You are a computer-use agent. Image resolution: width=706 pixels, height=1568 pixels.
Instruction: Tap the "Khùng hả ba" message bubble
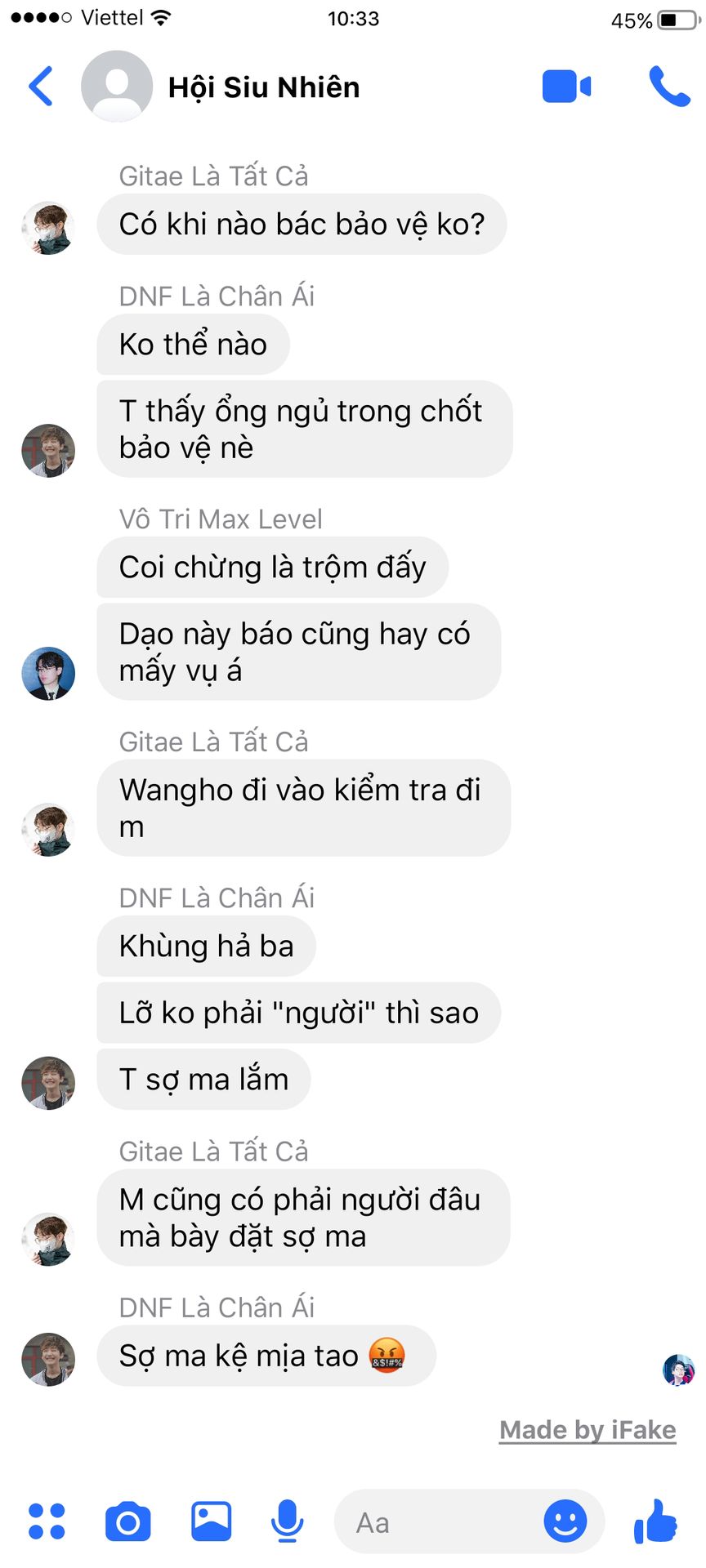click(206, 946)
